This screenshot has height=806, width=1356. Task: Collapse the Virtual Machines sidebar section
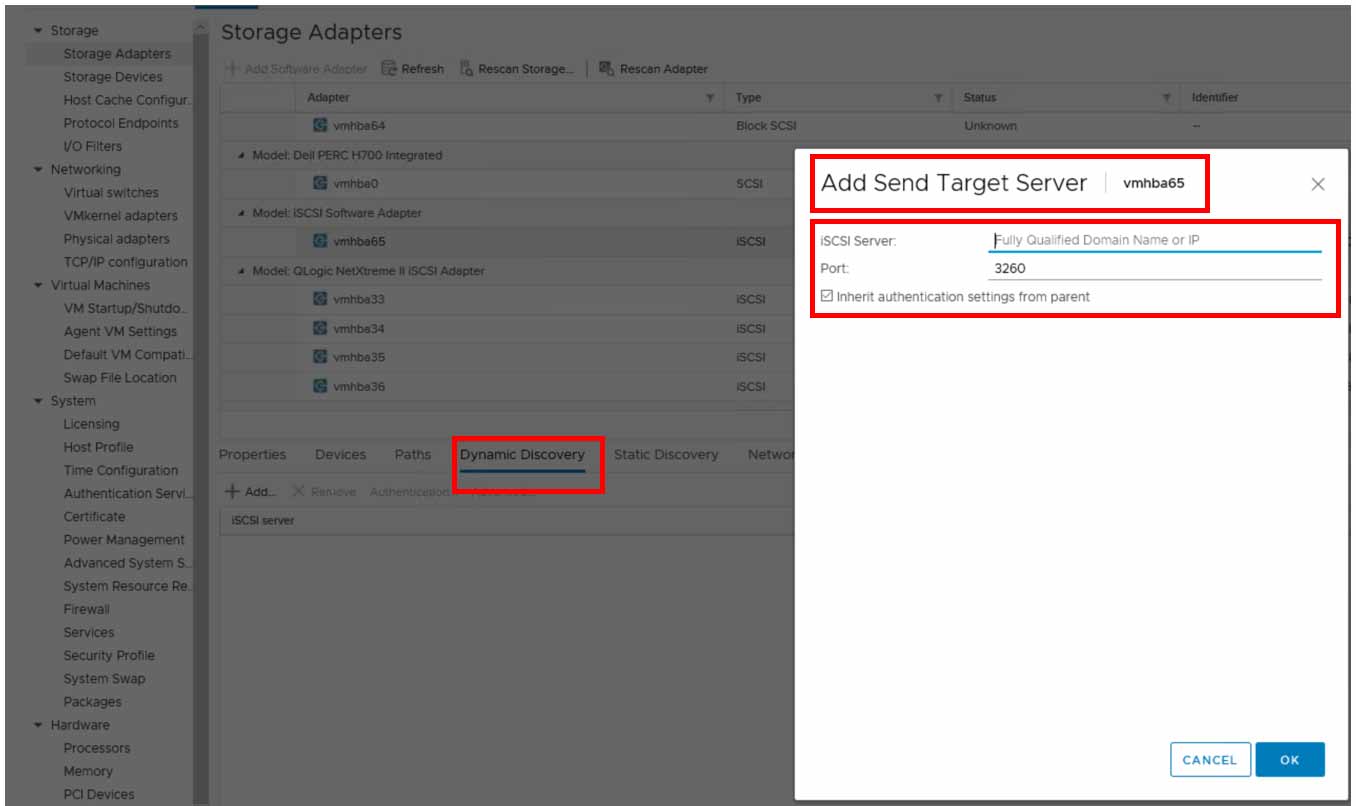(x=38, y=286)
